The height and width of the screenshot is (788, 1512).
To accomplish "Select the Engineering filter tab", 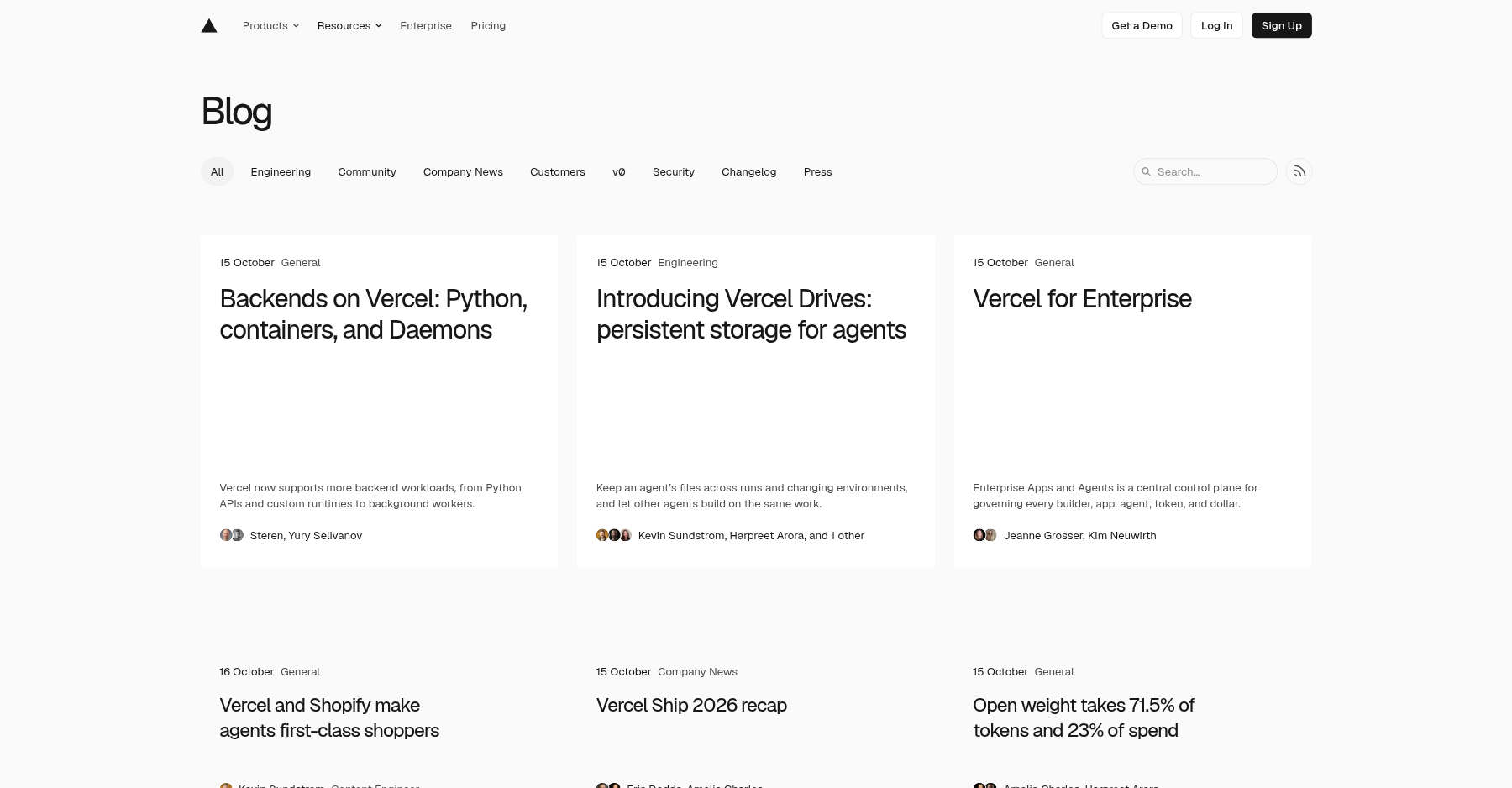I will [281, 171].
